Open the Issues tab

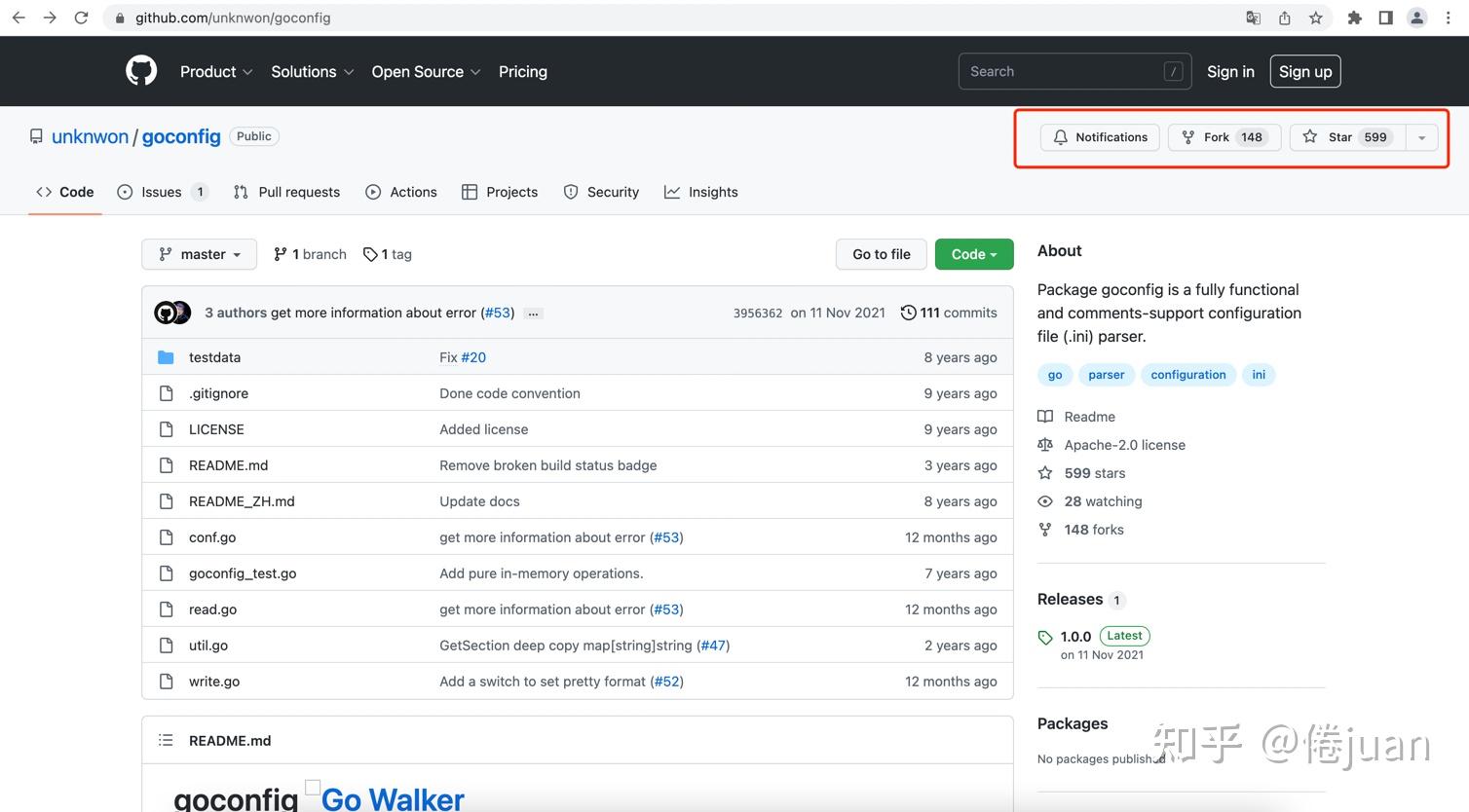click(x=162, y=192)
